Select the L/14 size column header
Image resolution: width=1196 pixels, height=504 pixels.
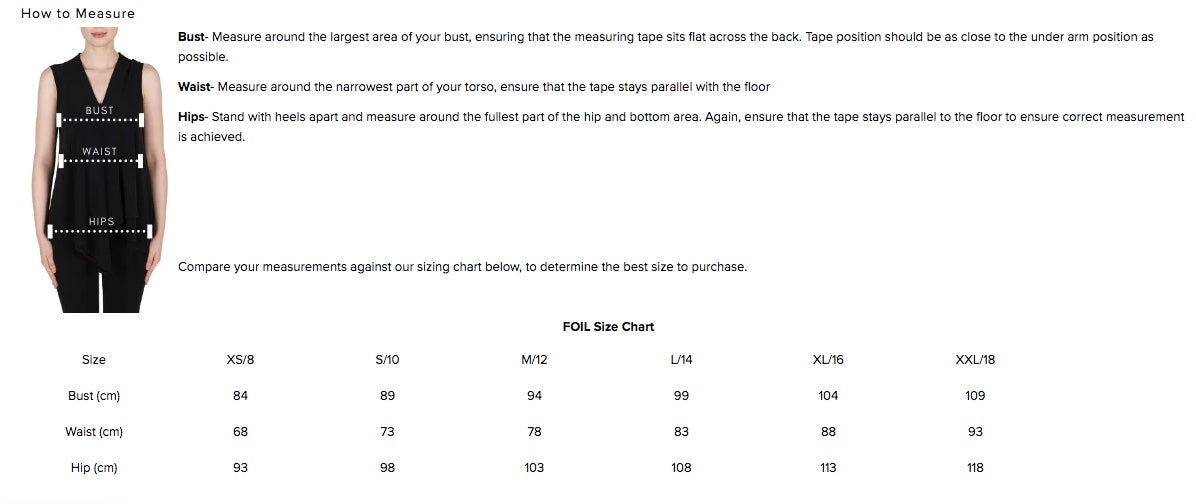click(x=681, y=360)
